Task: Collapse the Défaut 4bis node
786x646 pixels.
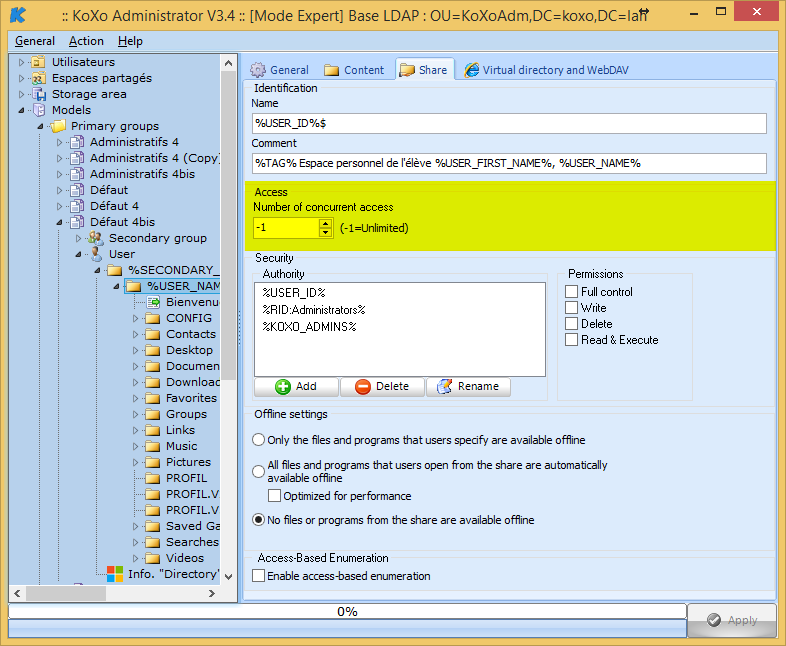Action: tap(60, 222)
